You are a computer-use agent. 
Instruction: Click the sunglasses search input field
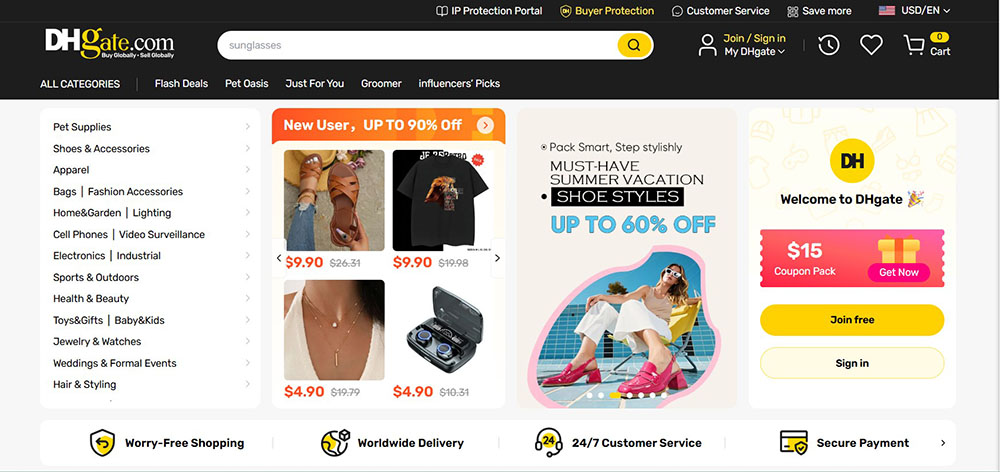(x=417, y=45)
